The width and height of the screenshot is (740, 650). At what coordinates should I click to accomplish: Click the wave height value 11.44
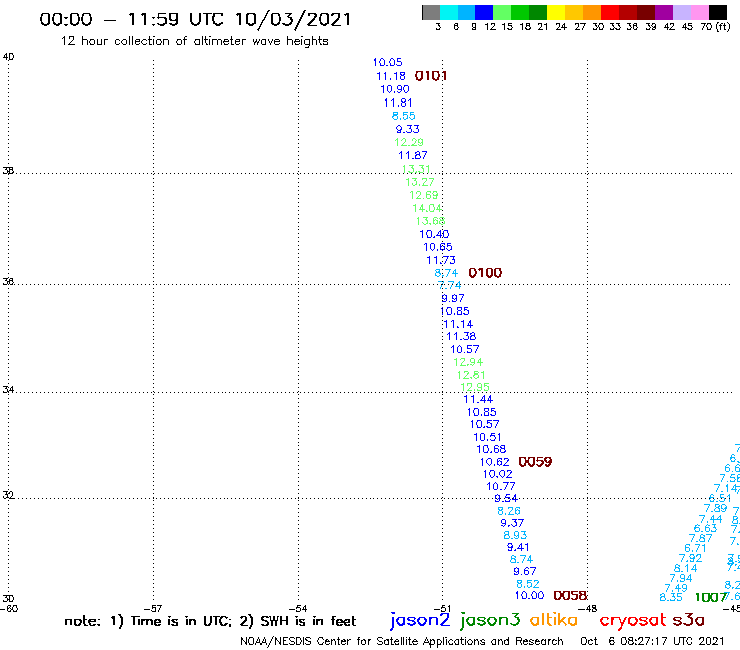tap(478, 399)
